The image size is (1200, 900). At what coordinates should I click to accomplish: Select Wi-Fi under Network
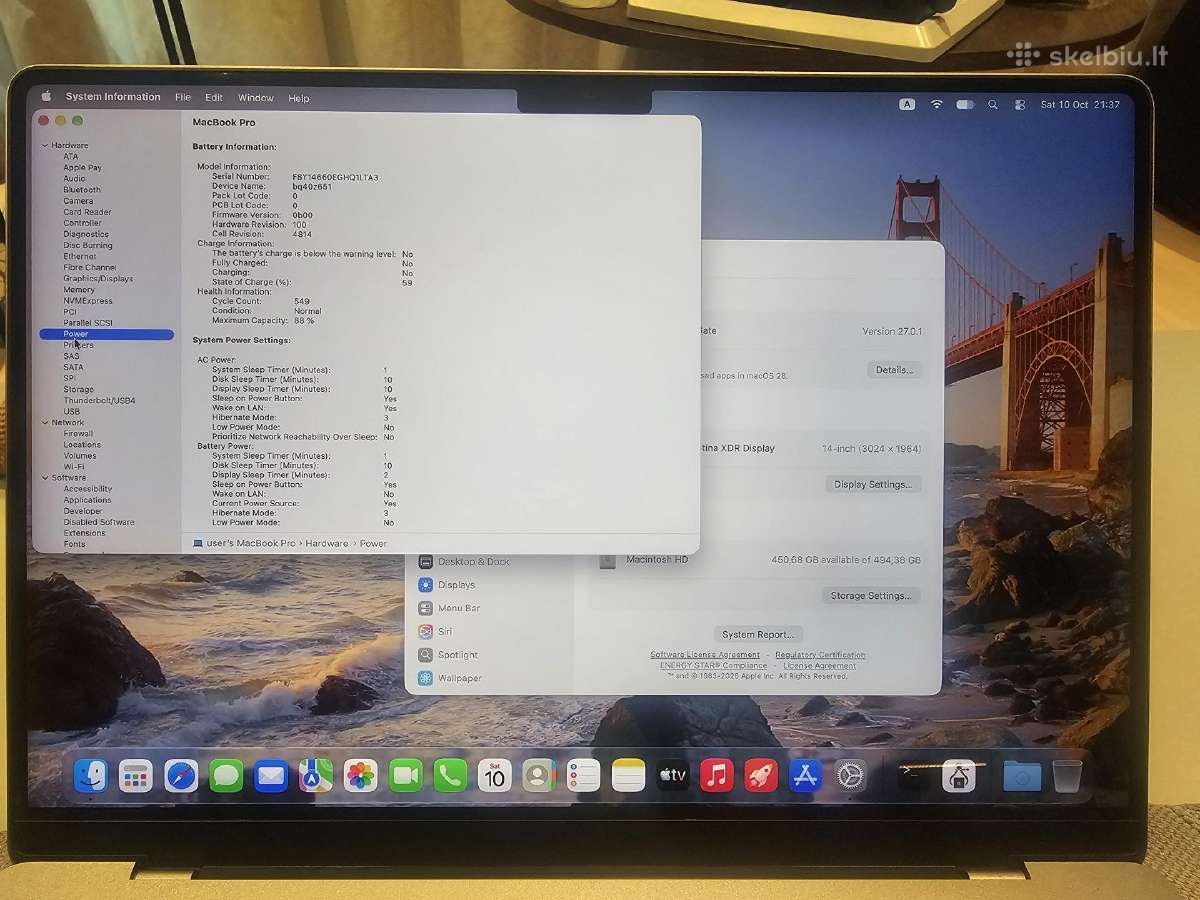tap(74, 467)
